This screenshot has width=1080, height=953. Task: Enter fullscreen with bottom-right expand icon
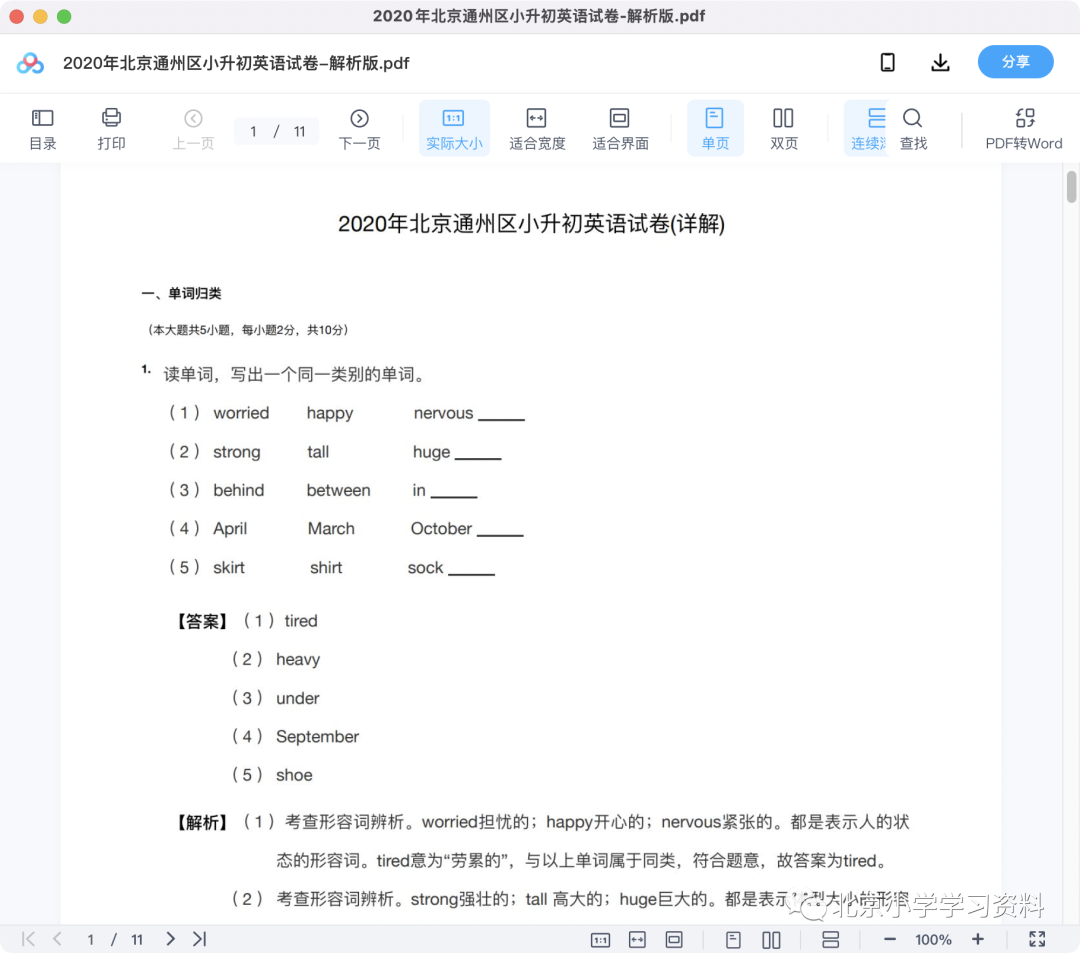click(1037, 939)
